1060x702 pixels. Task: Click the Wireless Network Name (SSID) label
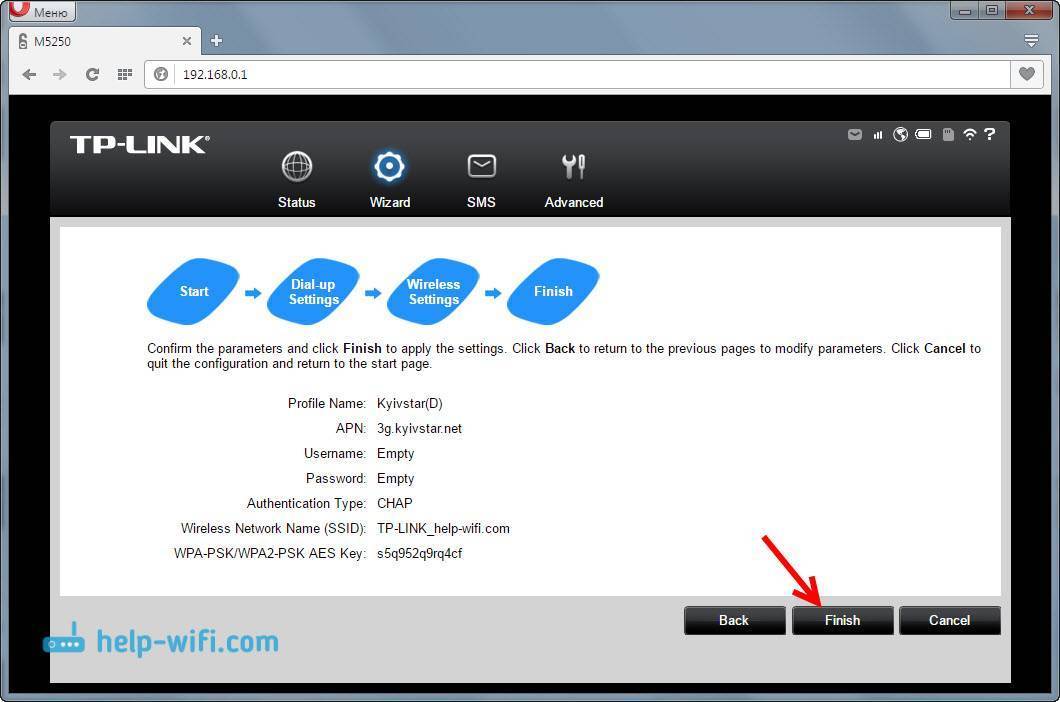pyautogui.click(x=273, y=528)
